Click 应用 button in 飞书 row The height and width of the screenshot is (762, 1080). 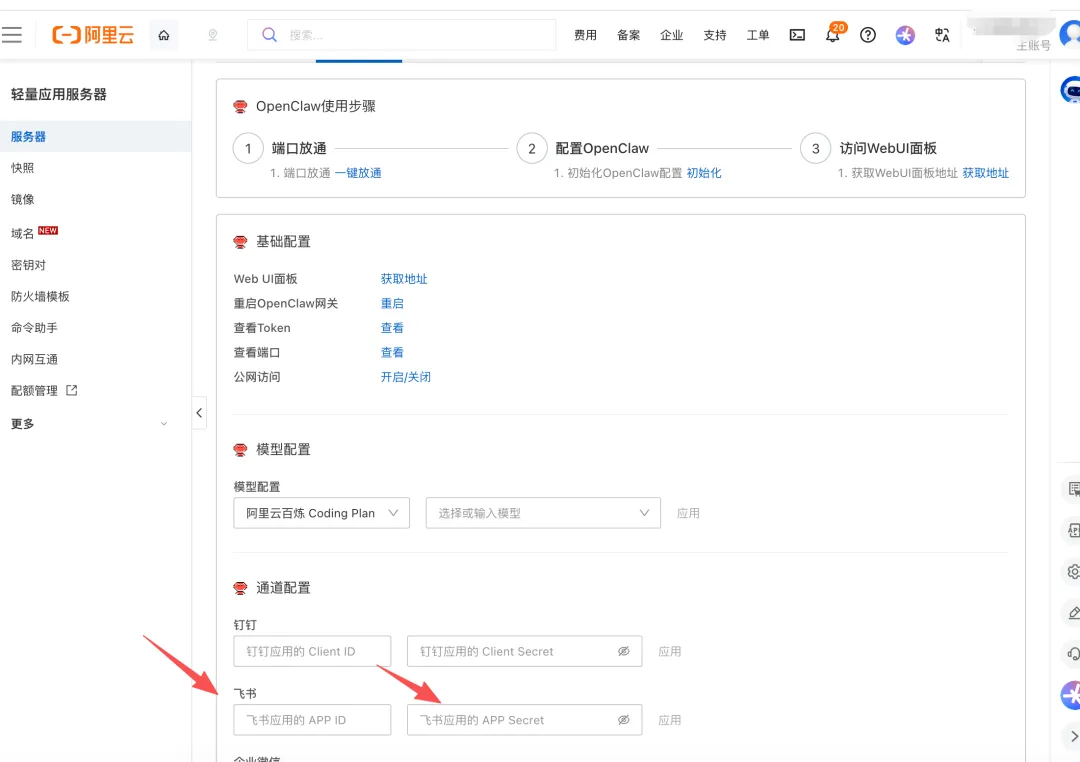point(669,719)
